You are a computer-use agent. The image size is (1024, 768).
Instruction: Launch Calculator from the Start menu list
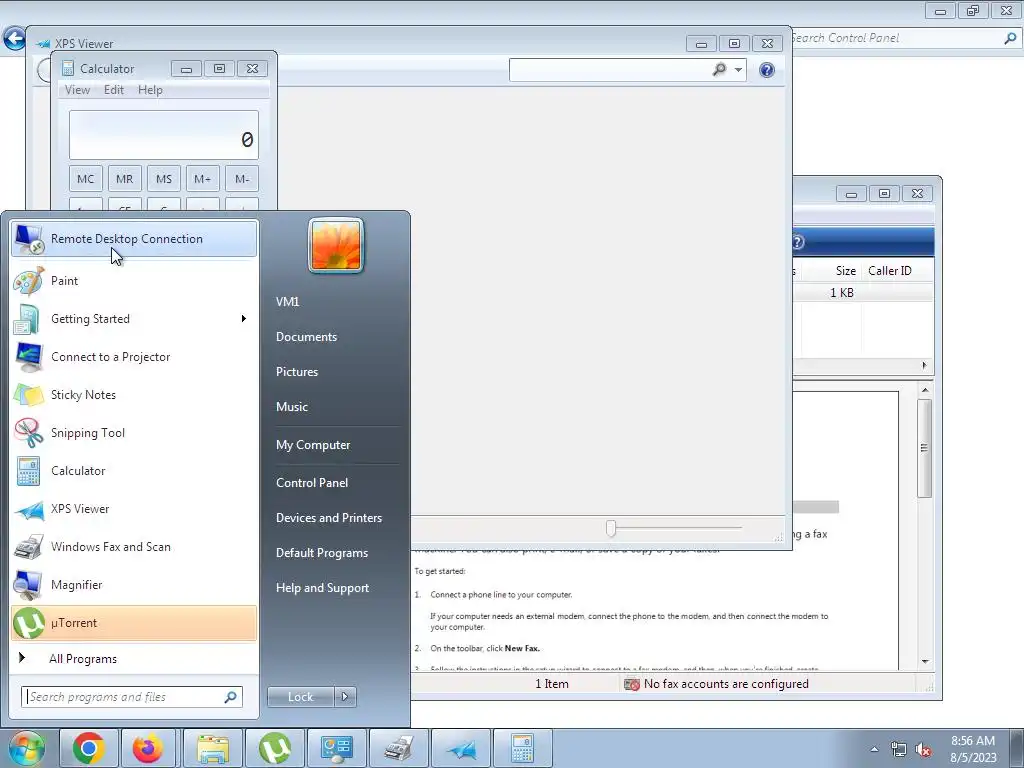(x=134, y=471)
